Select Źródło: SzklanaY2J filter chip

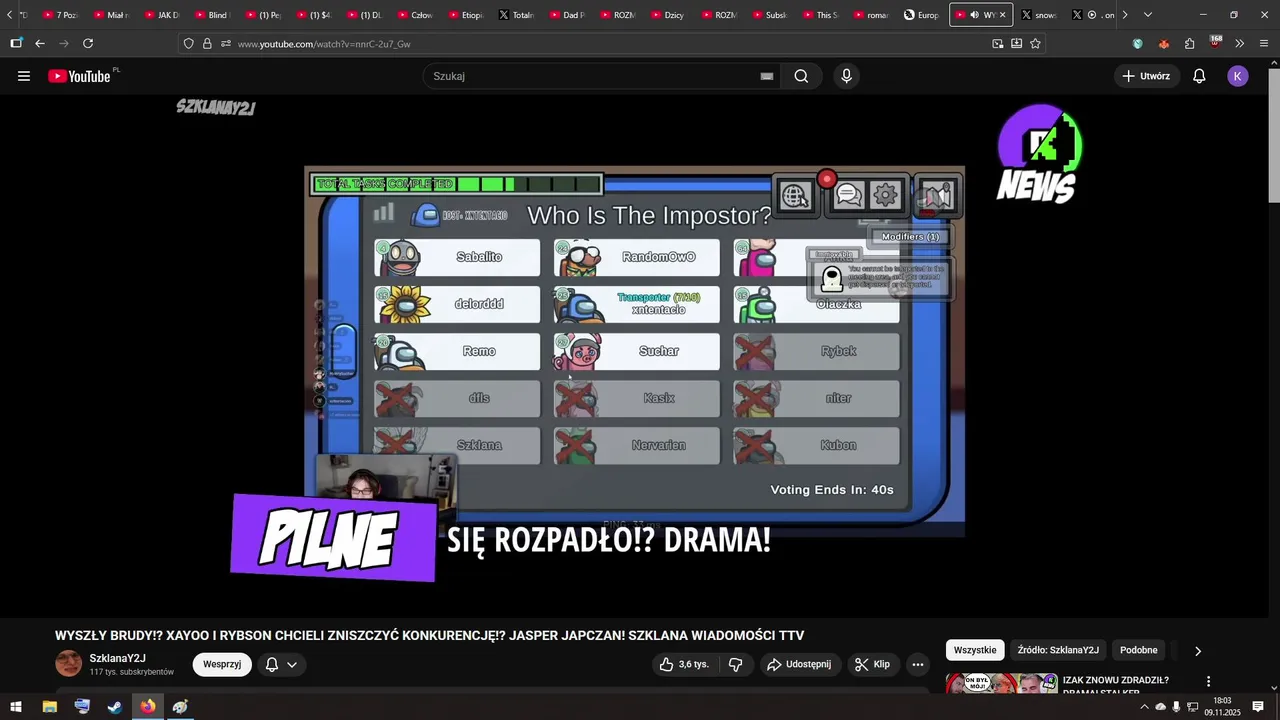pyautogui.click(x=1058, y=650)
